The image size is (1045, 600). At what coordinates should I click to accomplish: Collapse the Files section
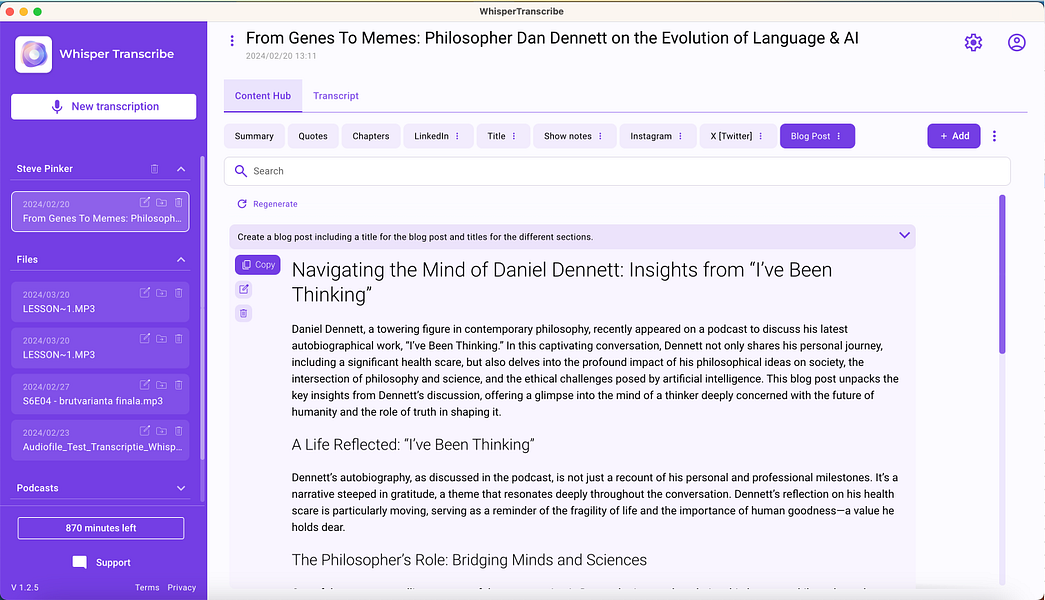181,259
